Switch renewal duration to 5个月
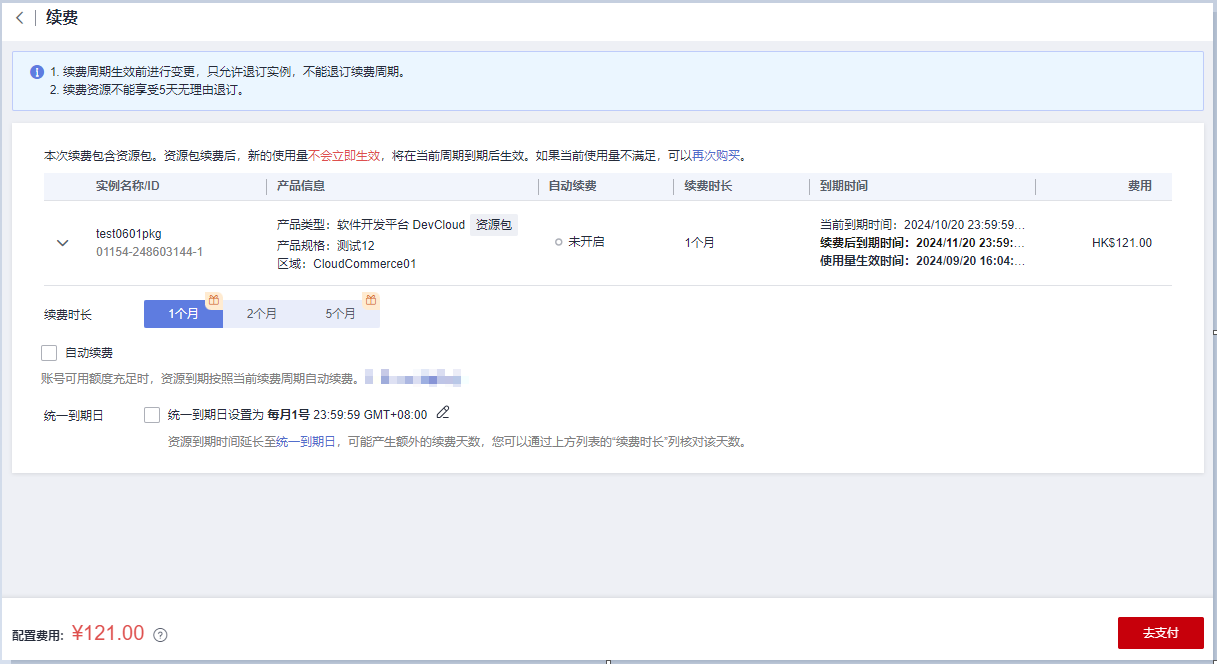The height and width of the screenshot is (664, 1217). [340, 314]
